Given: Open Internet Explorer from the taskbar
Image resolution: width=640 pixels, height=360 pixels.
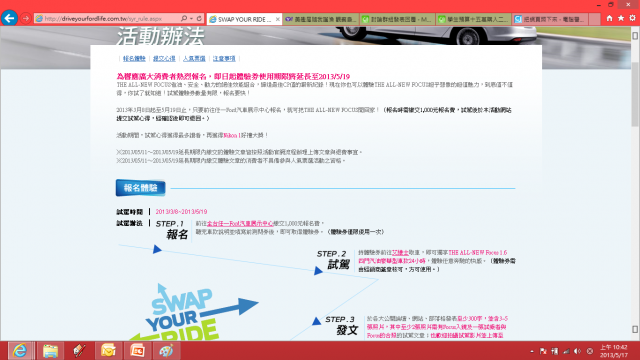Looking at the screenshot, I should 20,351.
